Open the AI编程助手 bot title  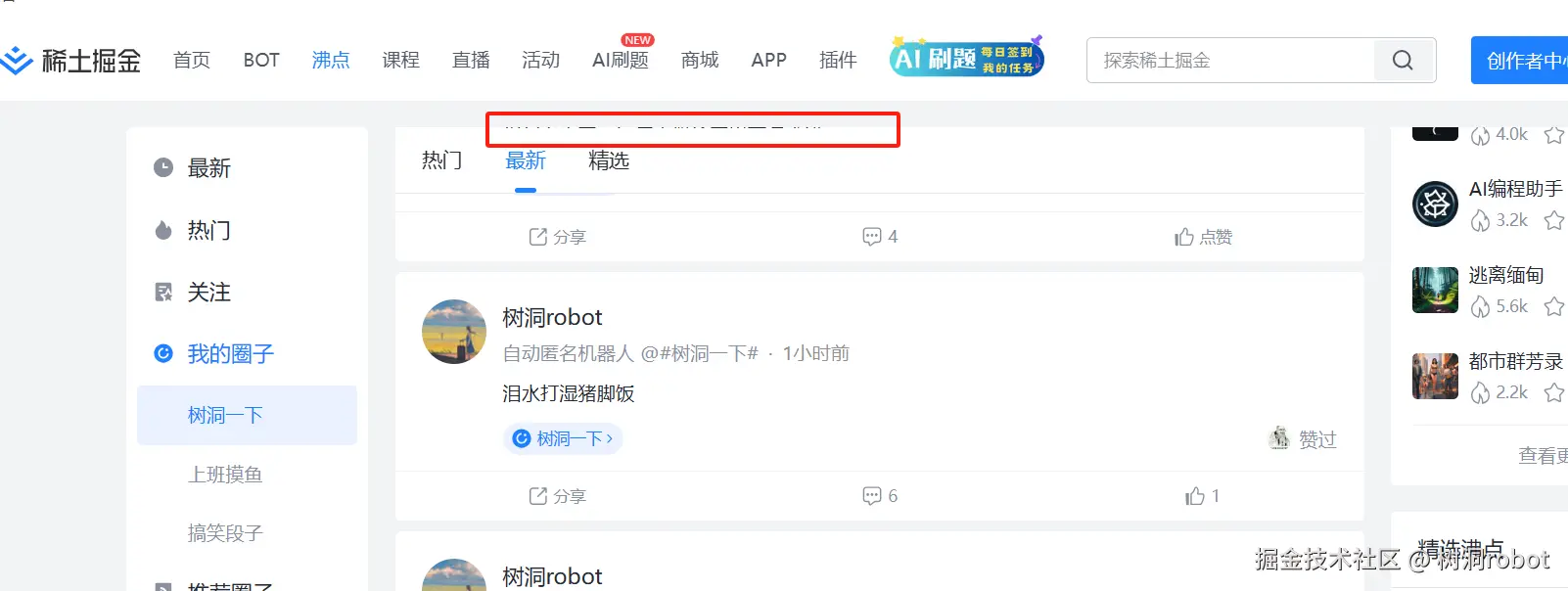tap(1515, 188)
